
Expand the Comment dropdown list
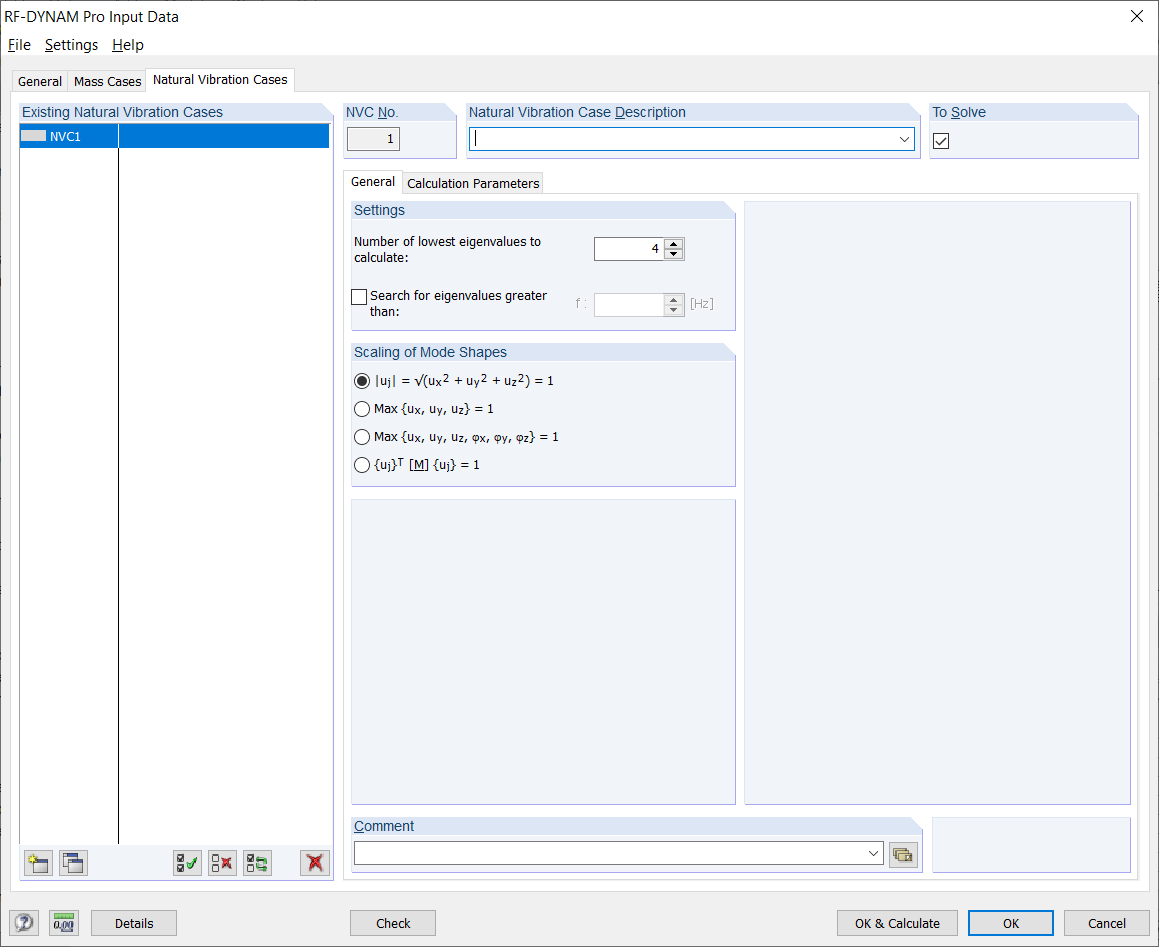(x=873, y=854)
